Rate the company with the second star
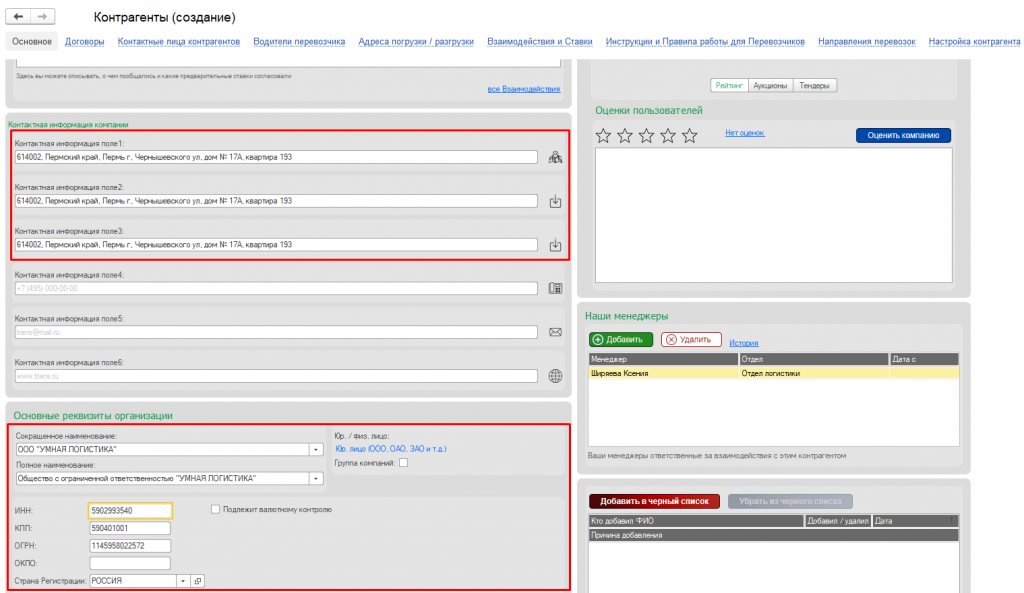The height and width of the screenshot is (593, 1024). click(x=625, y=135)
